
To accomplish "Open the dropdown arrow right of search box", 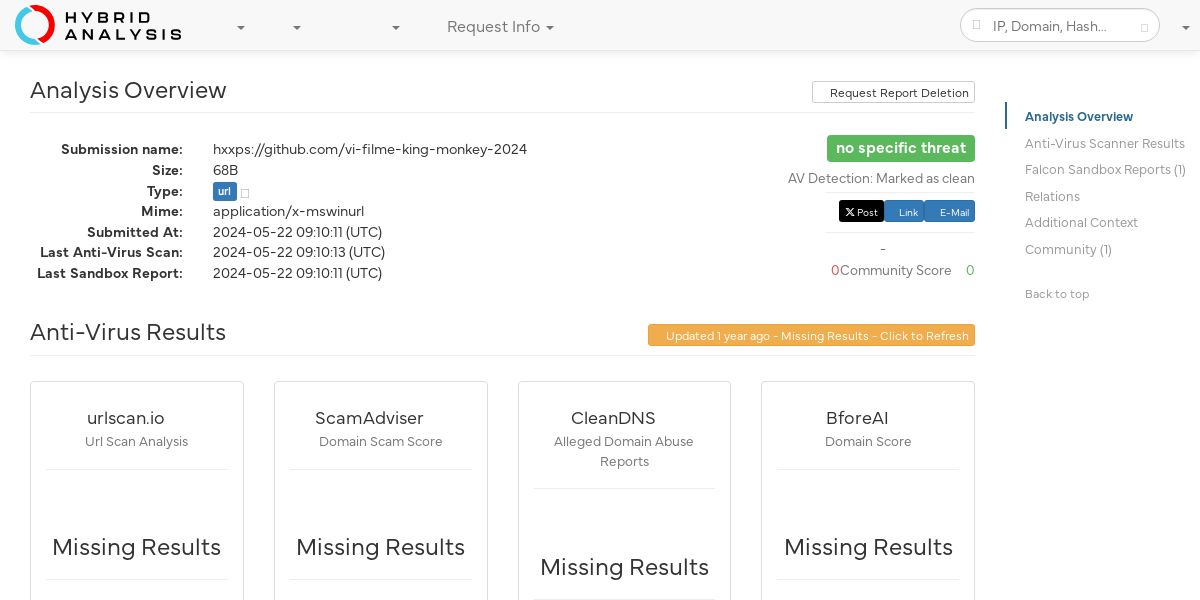I will click(x=1185, y=28).
